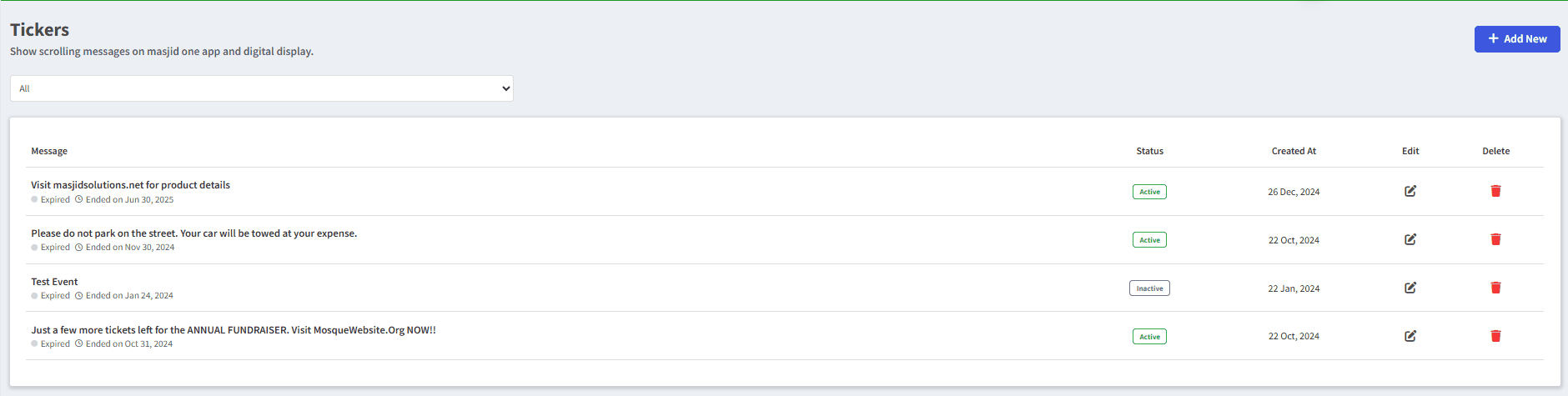The width and height of the screenshot is (1568, 396).
Task: Click plus icon in Add New button
Action: click(1494, 38)
